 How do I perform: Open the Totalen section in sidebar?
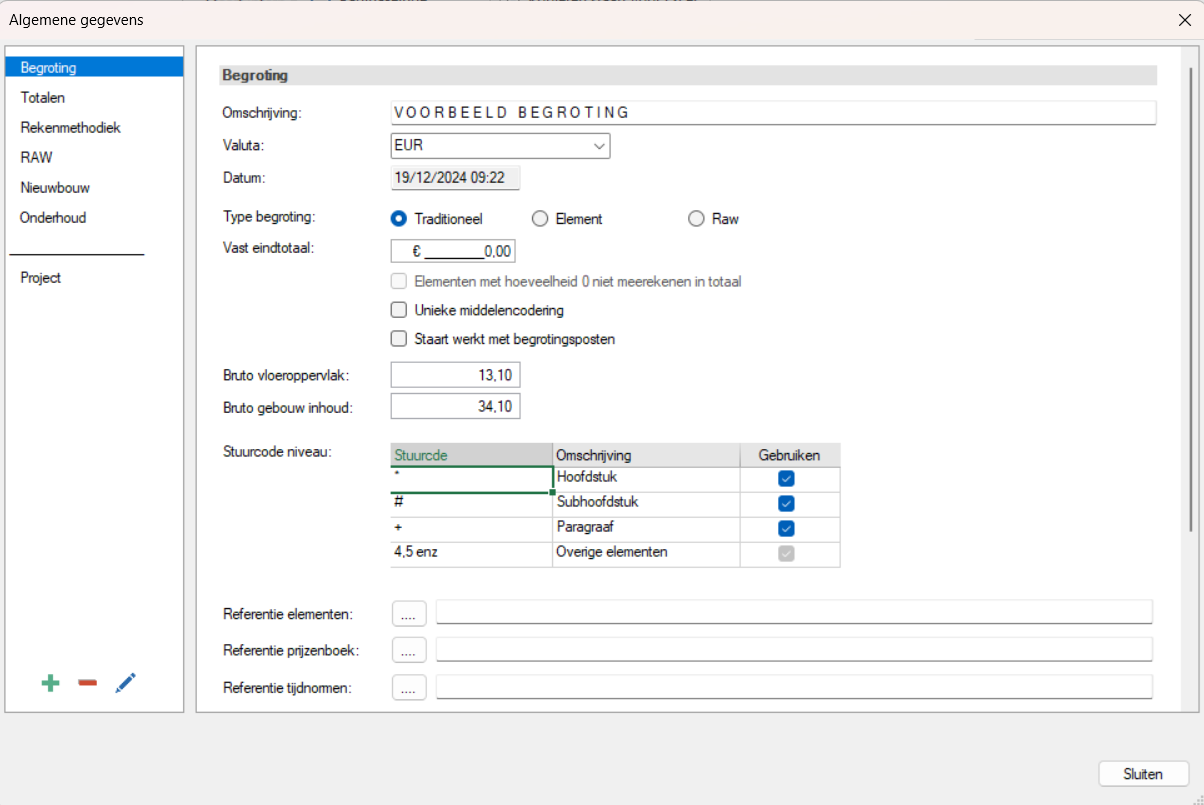click(x=43, y=98)
